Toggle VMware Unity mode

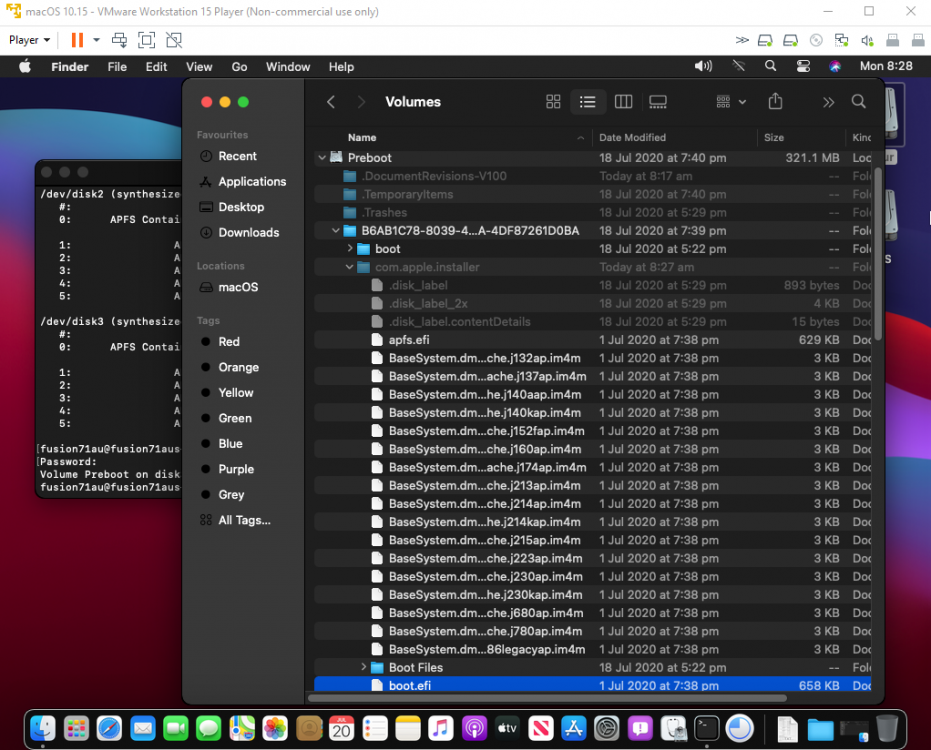[174, 40]
